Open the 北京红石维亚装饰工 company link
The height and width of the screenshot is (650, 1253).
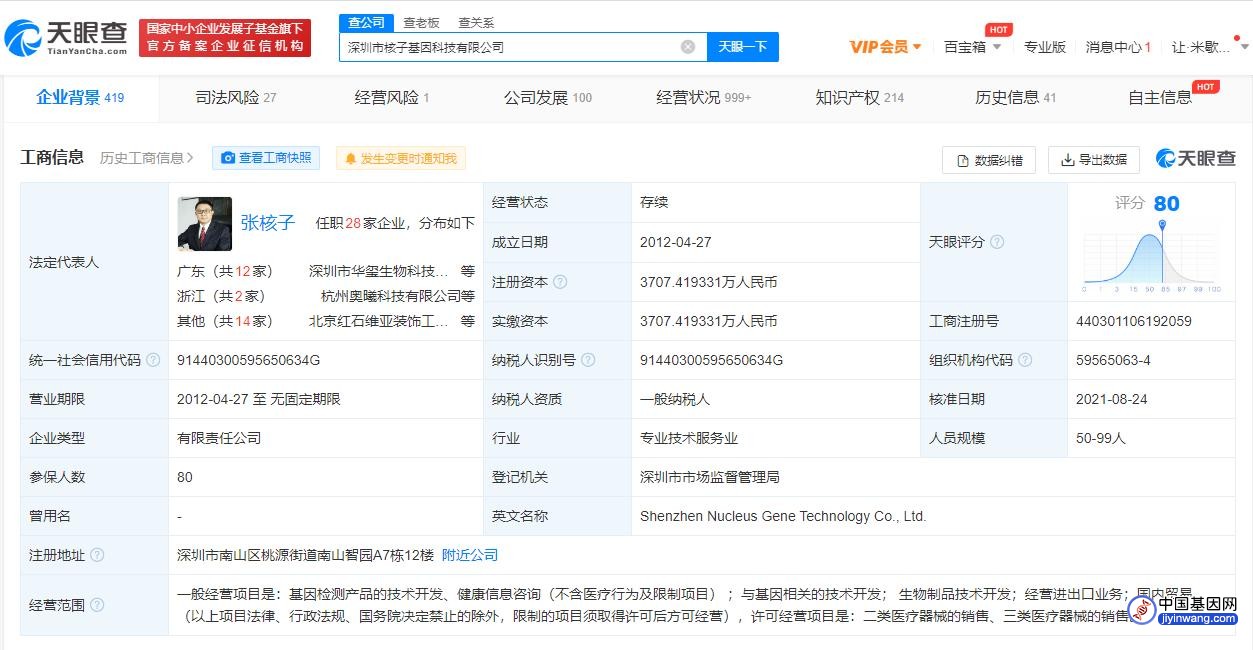coord(378,321)
